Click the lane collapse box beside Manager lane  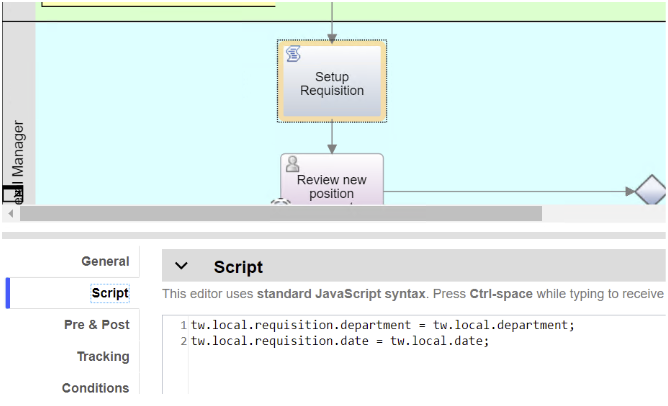pyautogui.click(x=12, y=195)
